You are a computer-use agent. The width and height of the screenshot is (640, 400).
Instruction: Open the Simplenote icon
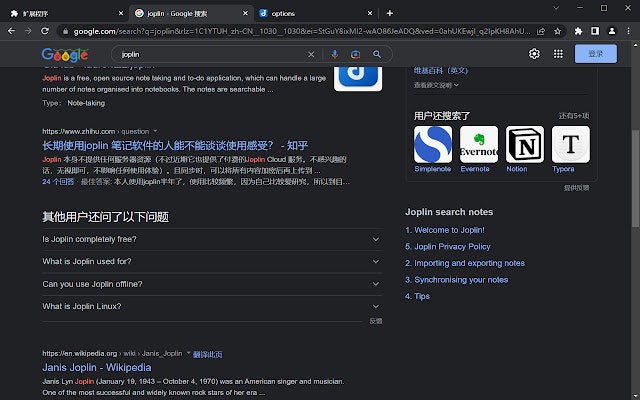point(433,144)
